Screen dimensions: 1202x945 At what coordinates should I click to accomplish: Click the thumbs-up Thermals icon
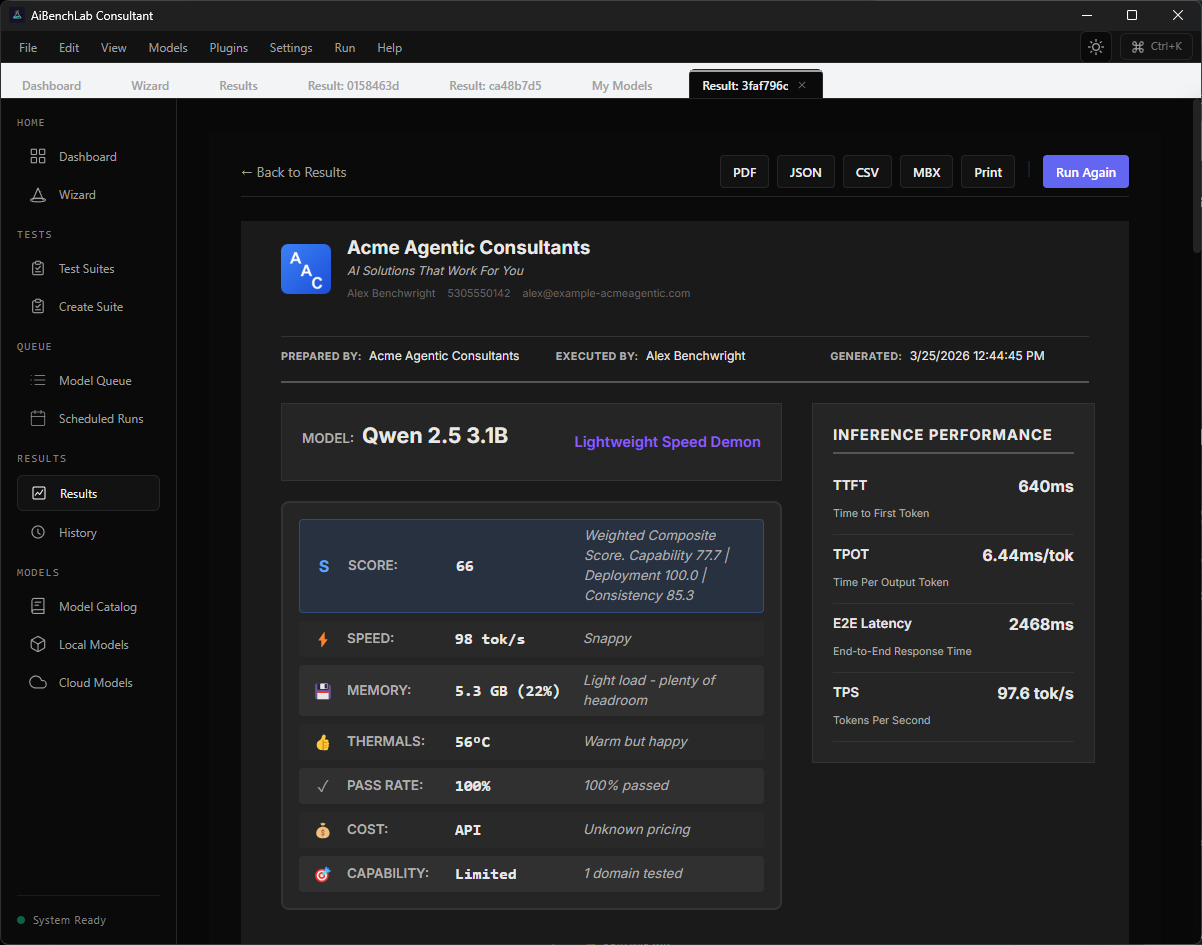(x=323, y=742)
